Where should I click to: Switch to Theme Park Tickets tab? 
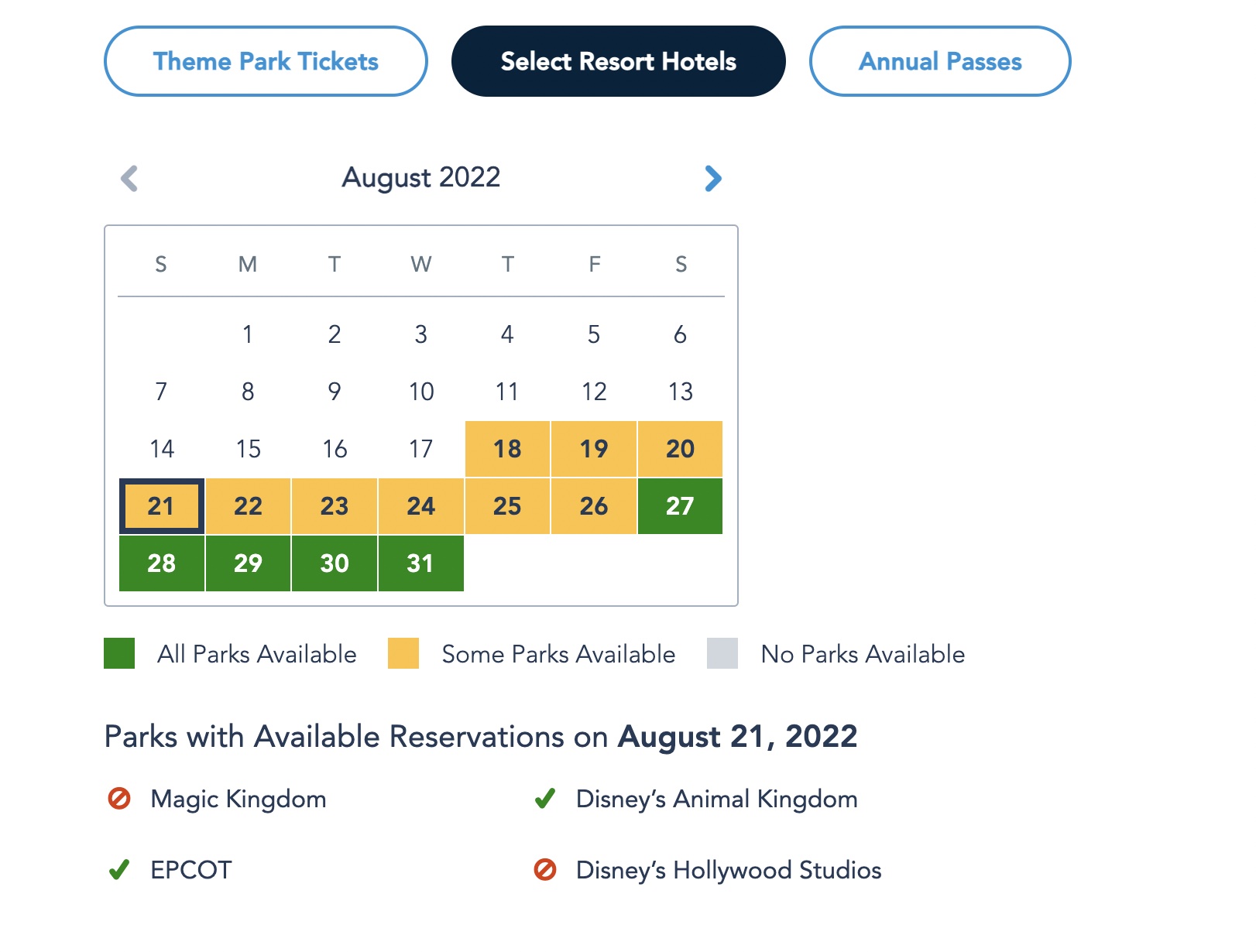tap(266, 61)
